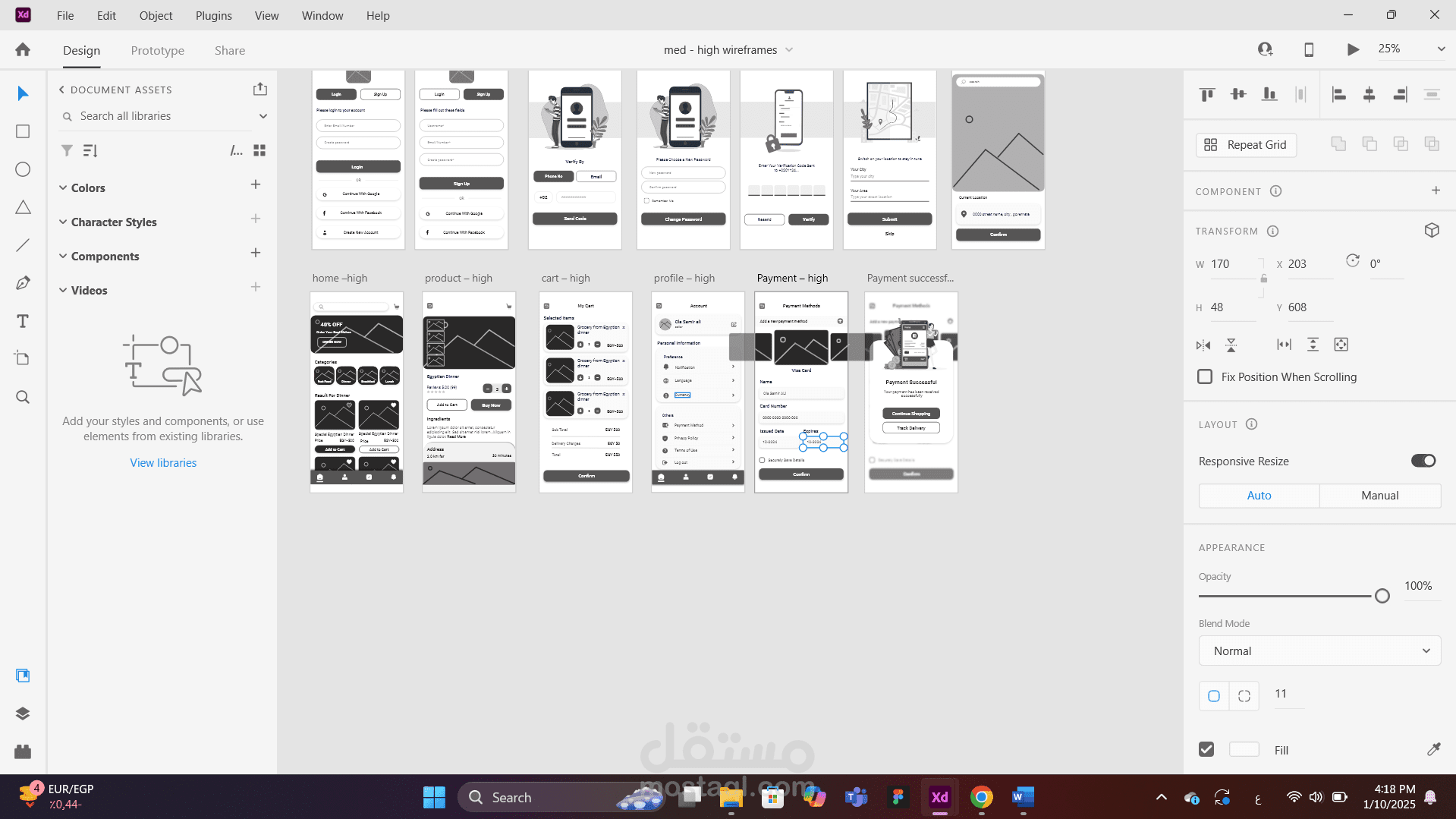
Task: Align selection to top edge
Action: (x=1207, y=94)
